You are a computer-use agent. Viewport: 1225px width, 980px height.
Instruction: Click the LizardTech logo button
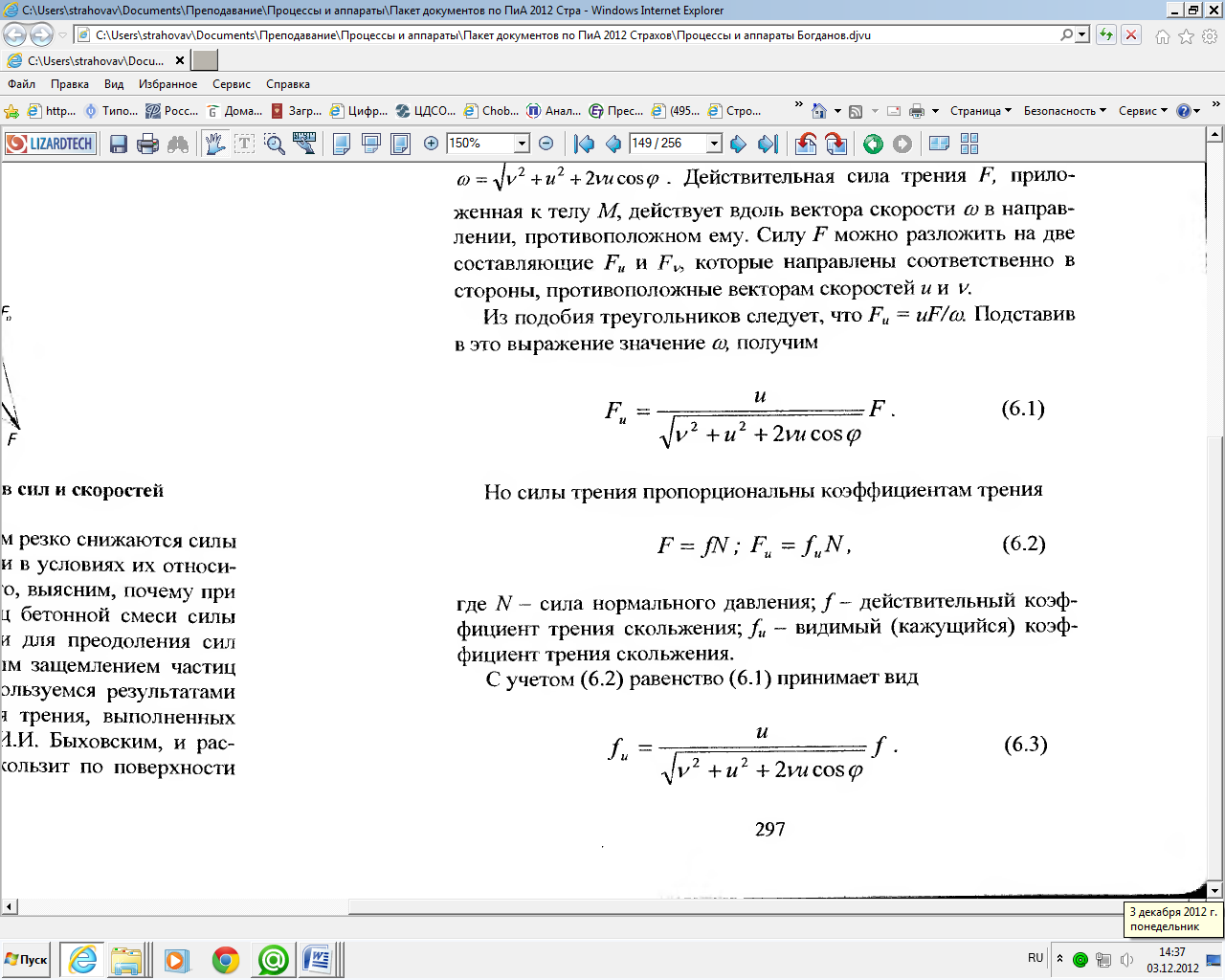[x=50, y=144]
